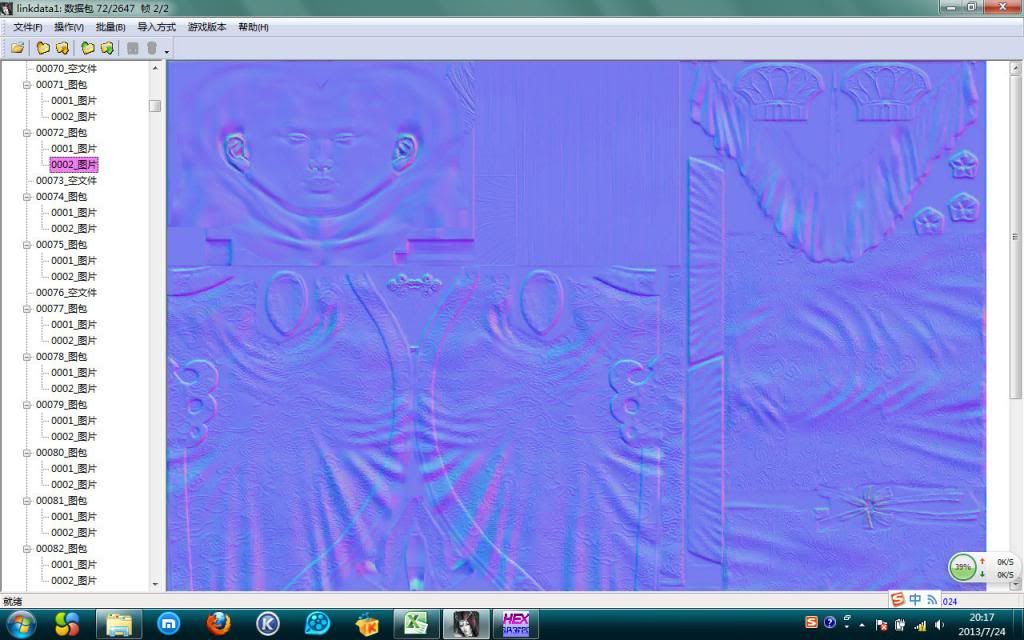Click the scroll-down arrow of tree panel
Screen dimensions: 1024x640
(x=155, y=584)
